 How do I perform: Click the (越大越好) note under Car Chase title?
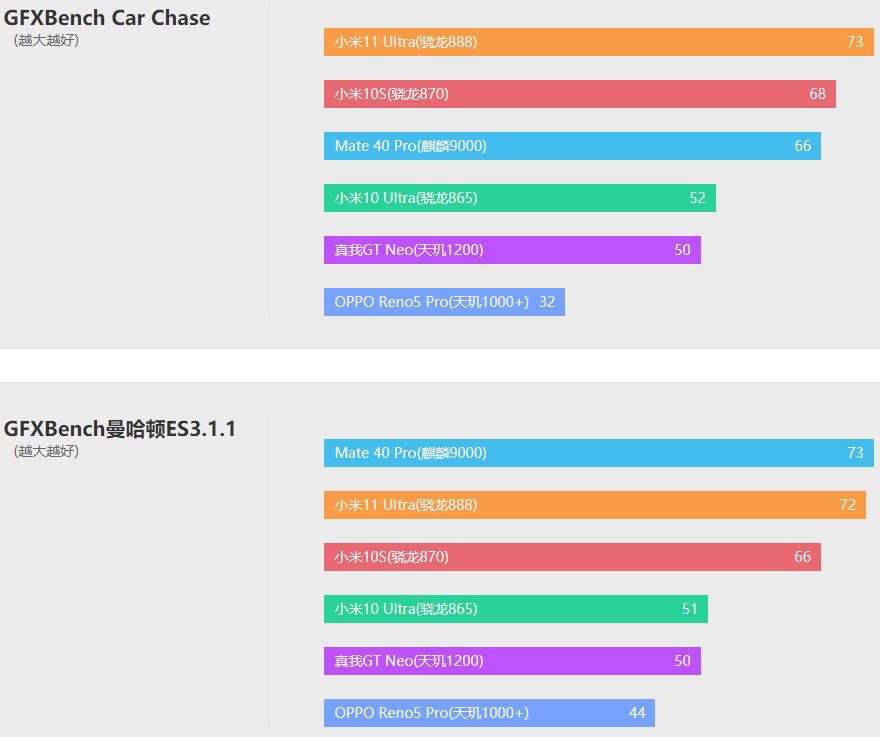(46, 40)
